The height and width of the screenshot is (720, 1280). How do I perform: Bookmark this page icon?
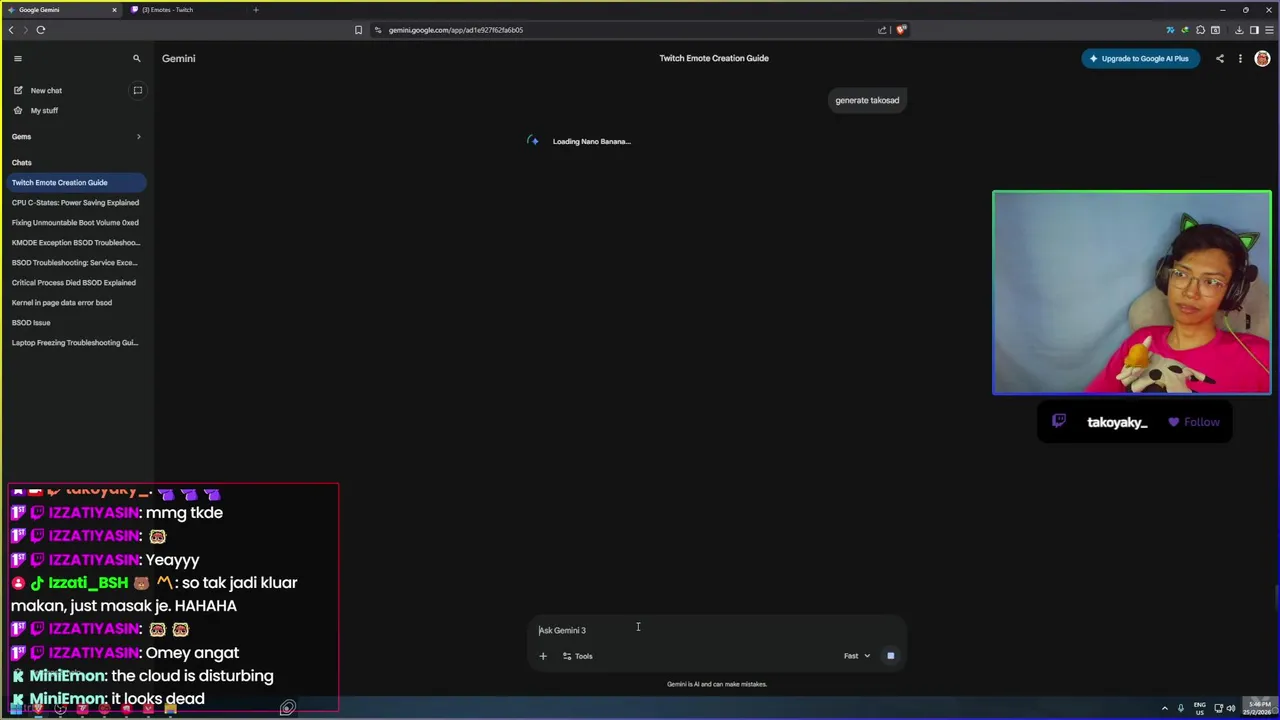[358, 30]
